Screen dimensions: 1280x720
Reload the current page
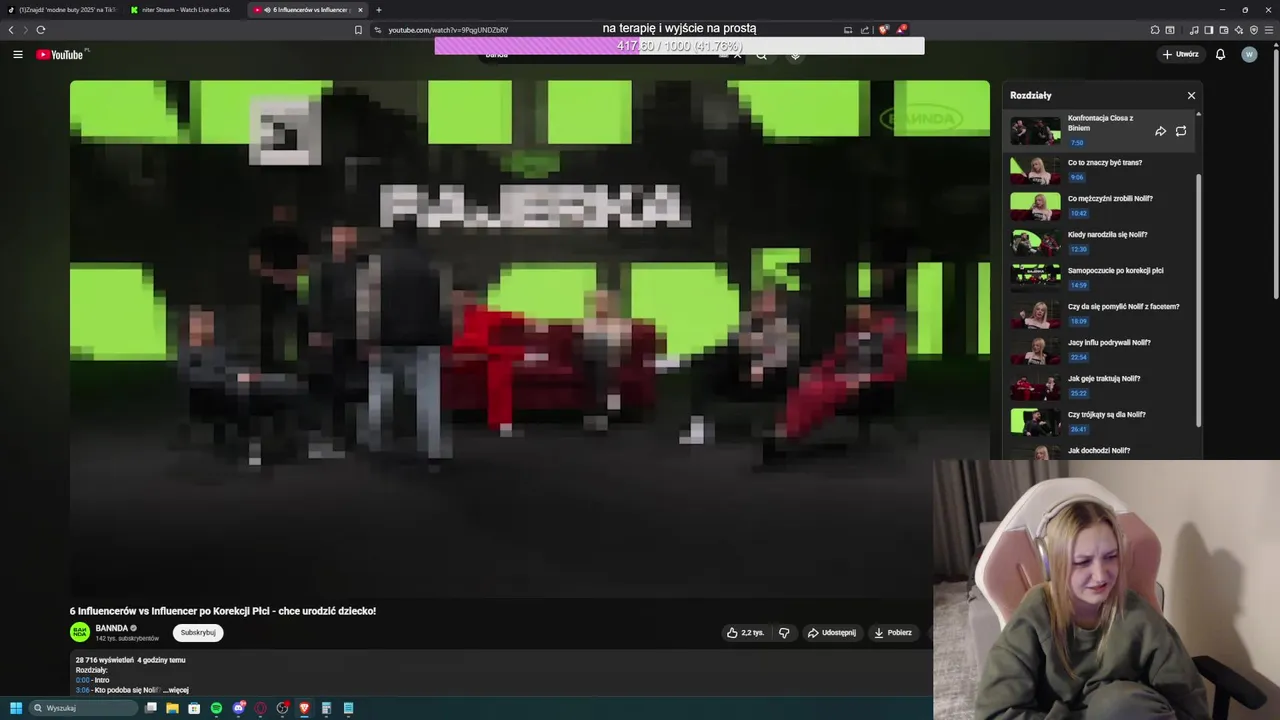(x=41, y=30)
